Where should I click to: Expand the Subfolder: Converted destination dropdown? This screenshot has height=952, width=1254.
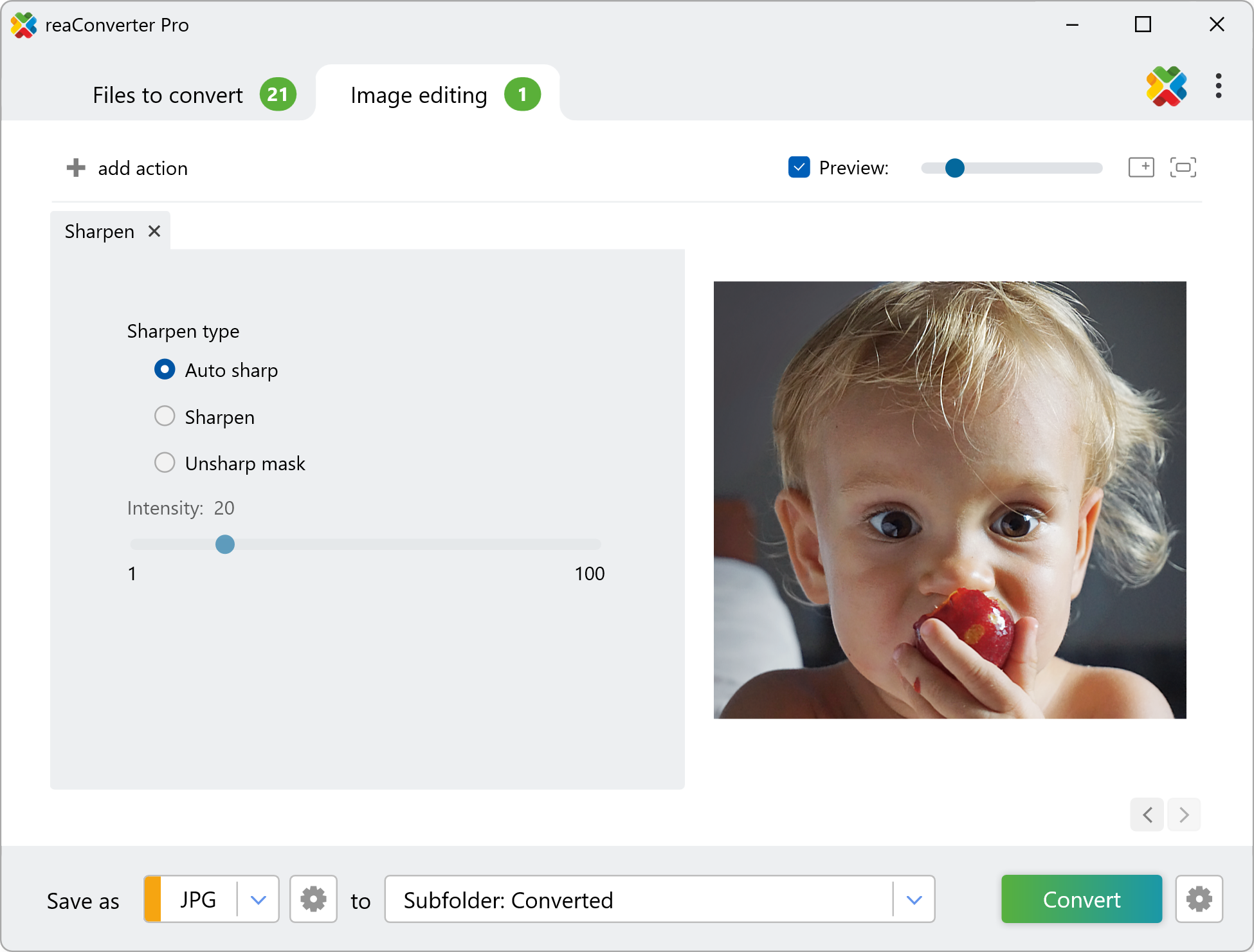(x=914, y=899)
